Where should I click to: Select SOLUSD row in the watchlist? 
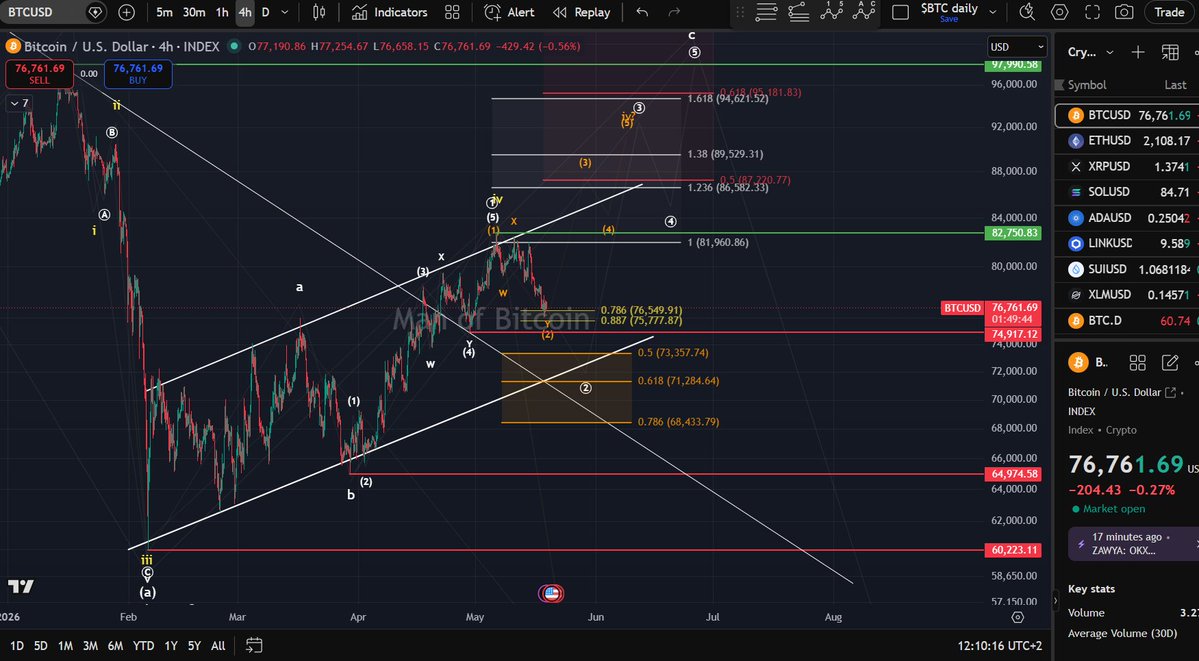pyautogui.click(x=1127, y=192)
